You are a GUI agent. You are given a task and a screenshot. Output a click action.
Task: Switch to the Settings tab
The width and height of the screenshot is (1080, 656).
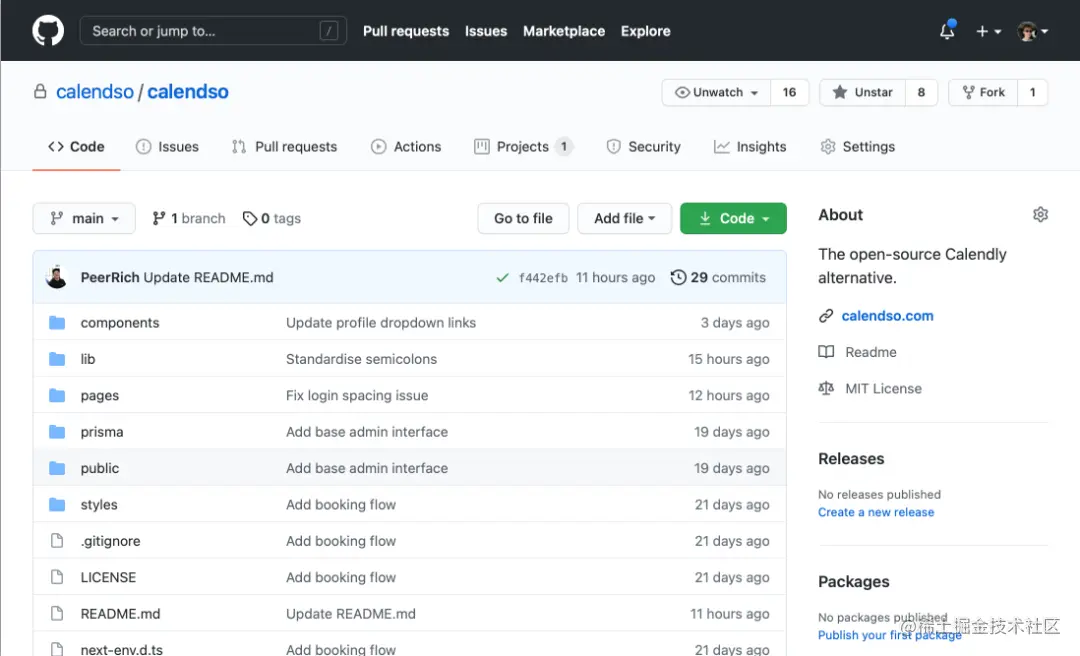[x=858, y=147]
